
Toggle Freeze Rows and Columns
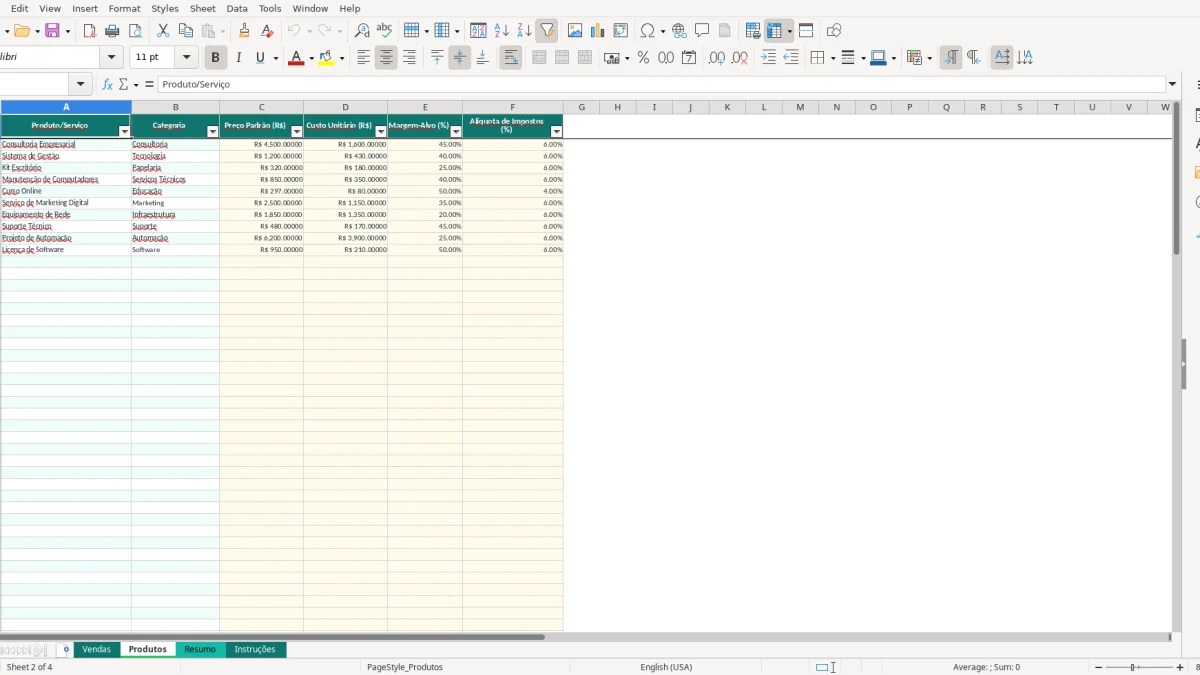774,31
